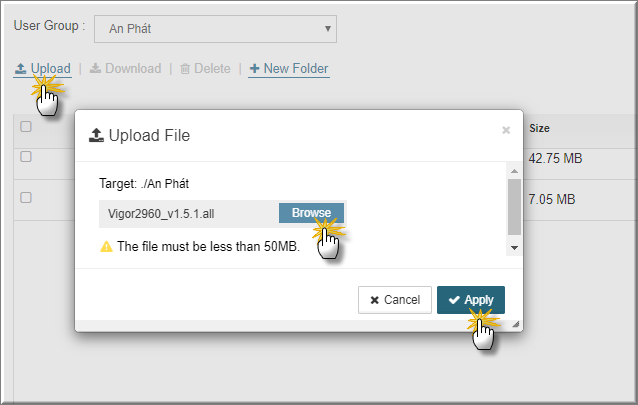Click the dialog resize grip corner
Viewport: 638px width, 405px height.
[x=516, y=324]
